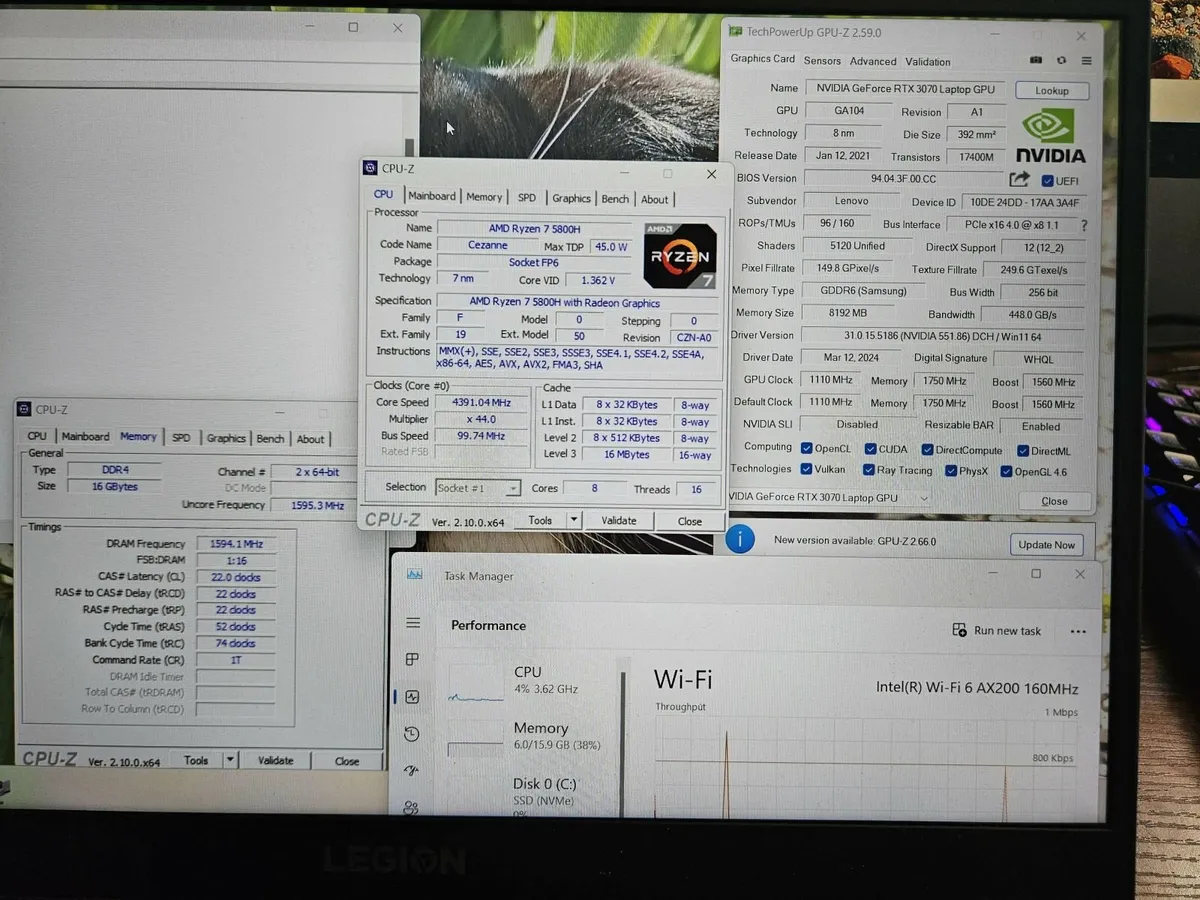Viewport: 1200px width, 900px height.
Task: Toggle the UEFI checkbox in GPU-Z
Action: [x=1047, y=181]
